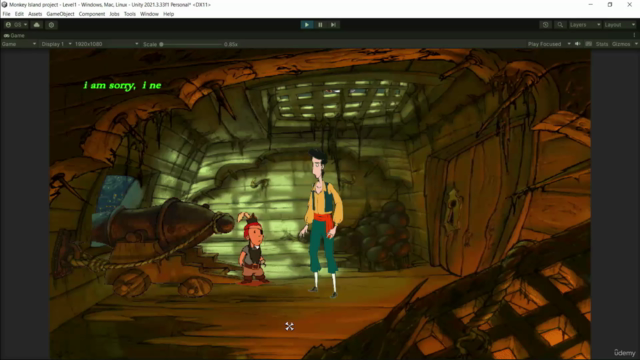Pause the running game

[x=320, y=25]
